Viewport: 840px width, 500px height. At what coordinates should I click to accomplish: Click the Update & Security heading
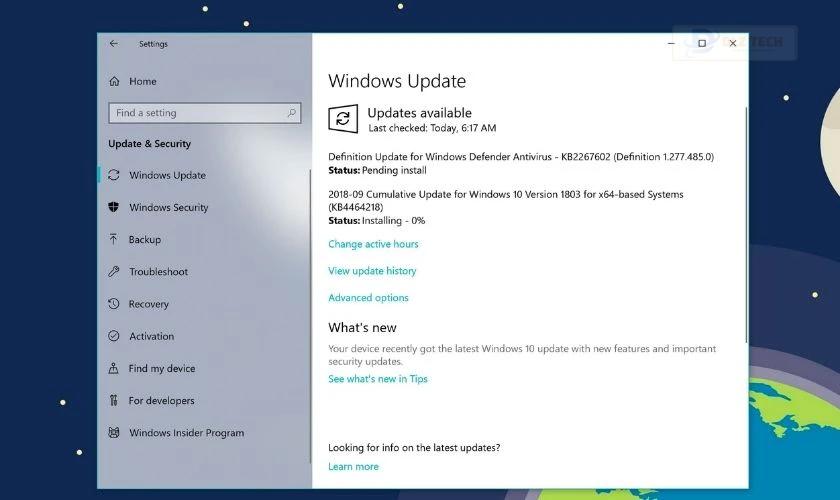click(149, 144)
